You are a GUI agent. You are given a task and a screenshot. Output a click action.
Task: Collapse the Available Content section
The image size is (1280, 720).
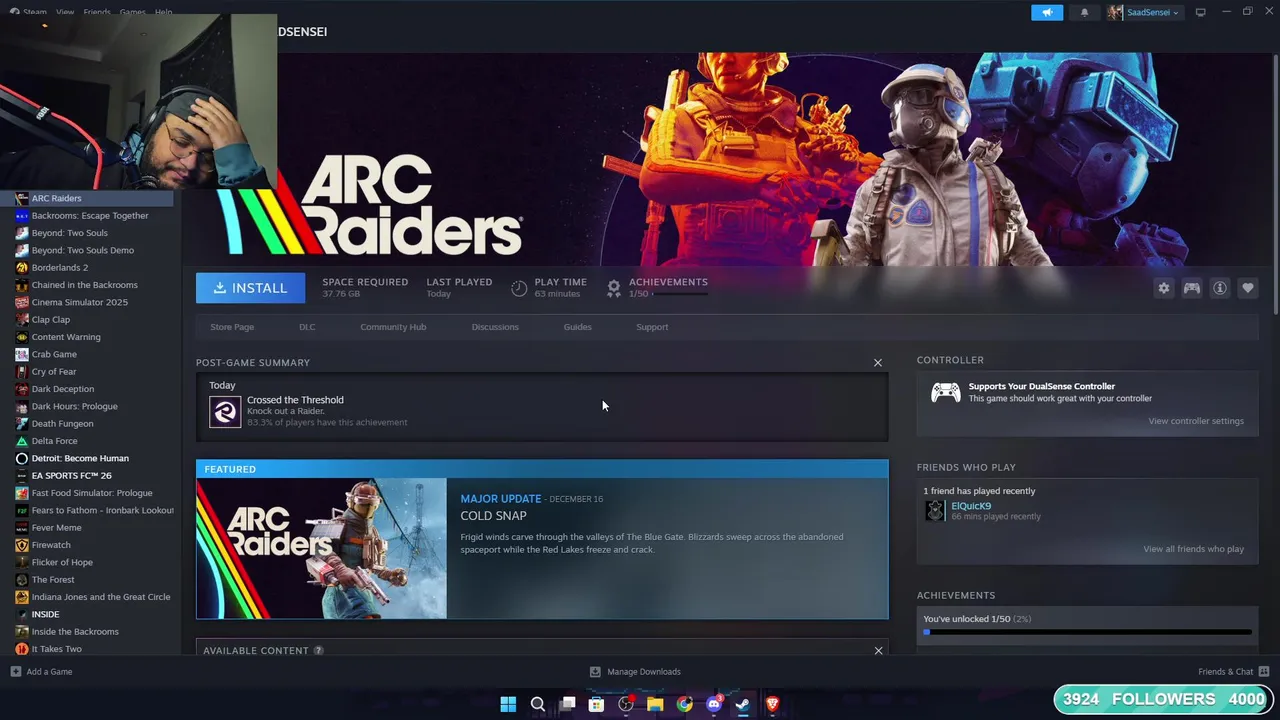878,651
